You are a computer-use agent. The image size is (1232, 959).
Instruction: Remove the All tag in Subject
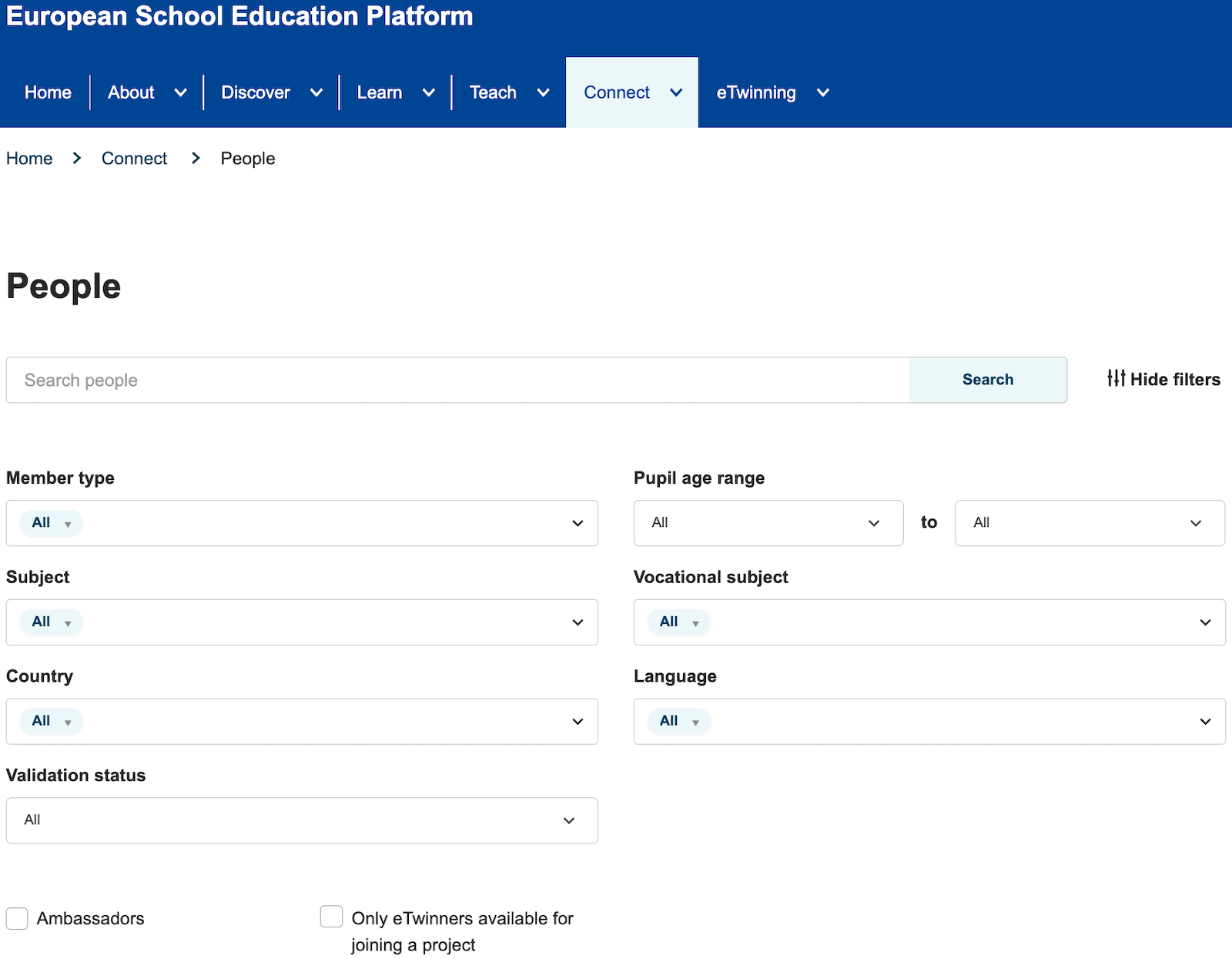point(68,623)
